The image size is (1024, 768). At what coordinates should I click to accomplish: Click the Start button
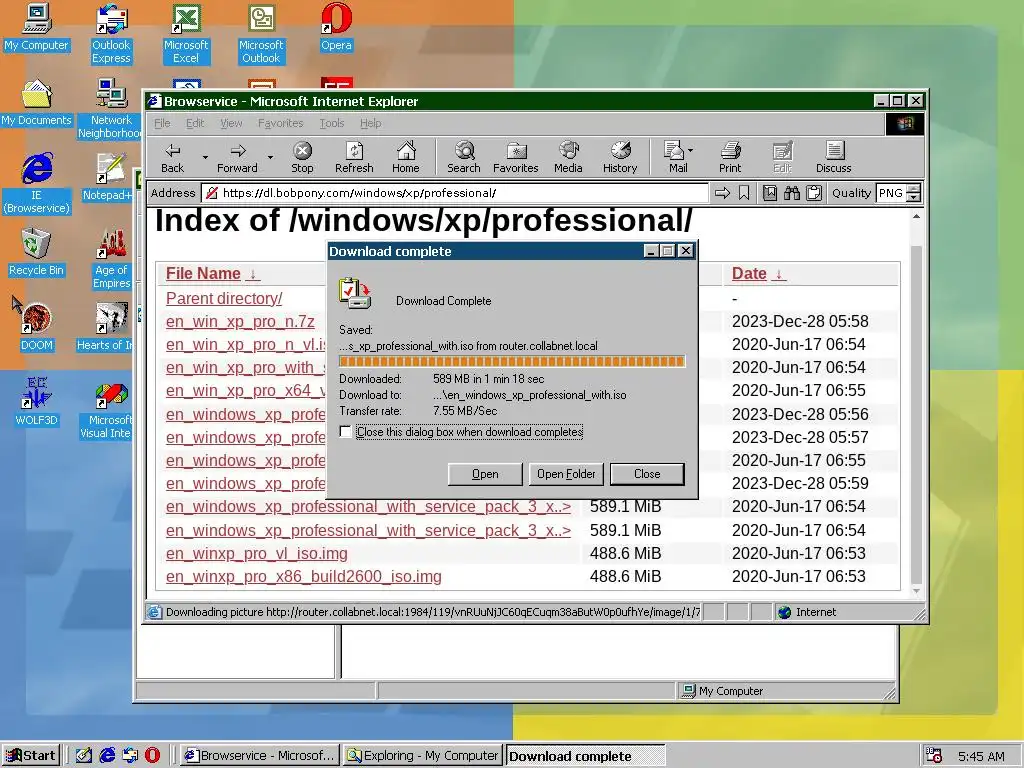coord(31,756)
